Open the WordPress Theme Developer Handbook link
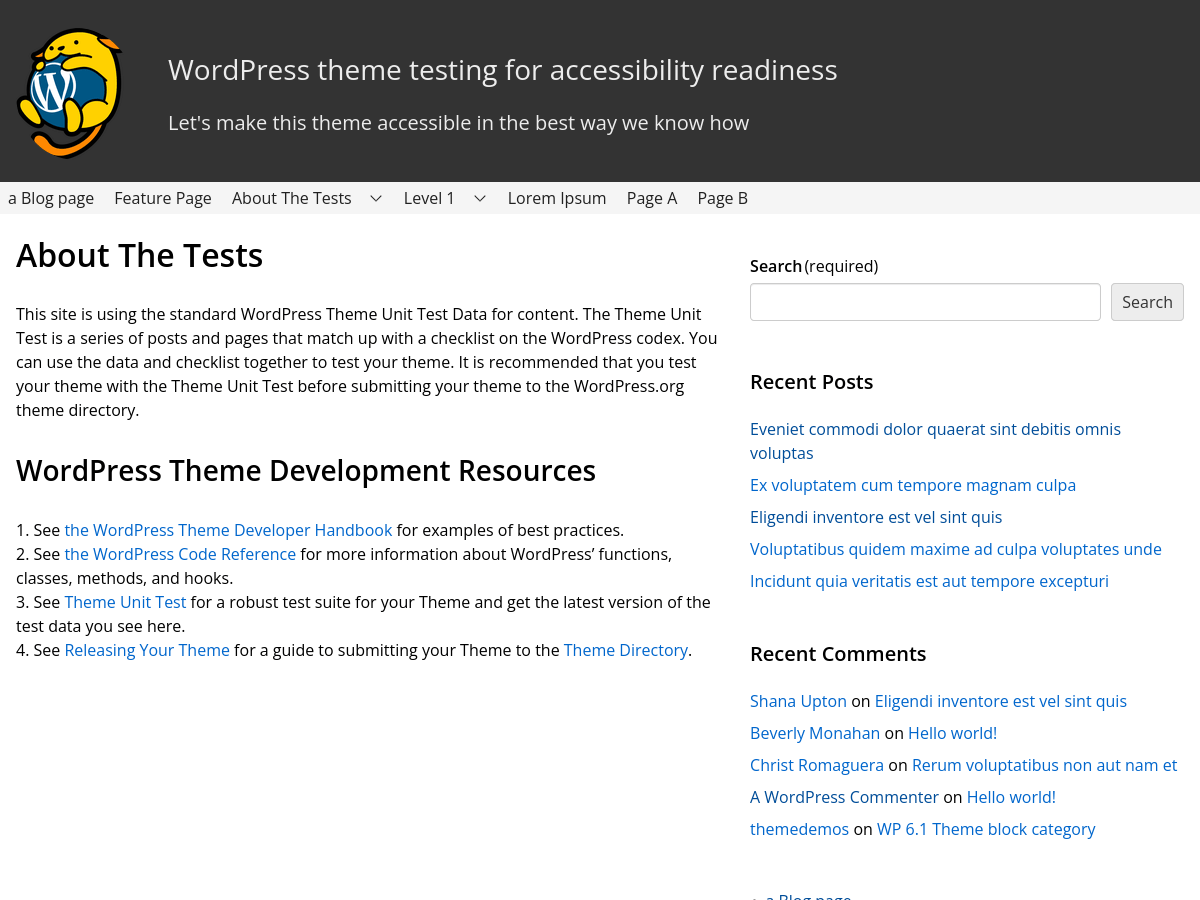Image resolution: width=1200 pixels, height=900 pixels. pyautogui.click(x=228, y=530)
